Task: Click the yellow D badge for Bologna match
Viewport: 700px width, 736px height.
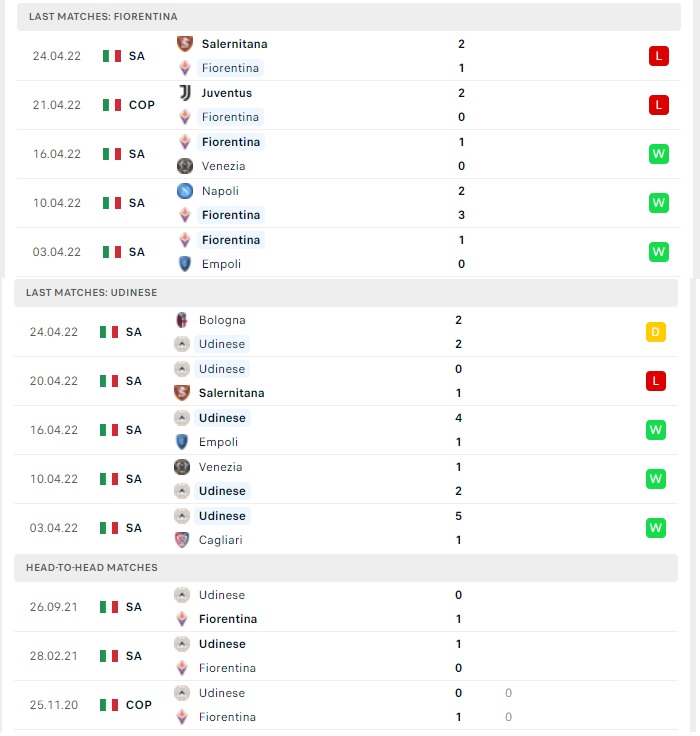Action: (x=656, y=332)
